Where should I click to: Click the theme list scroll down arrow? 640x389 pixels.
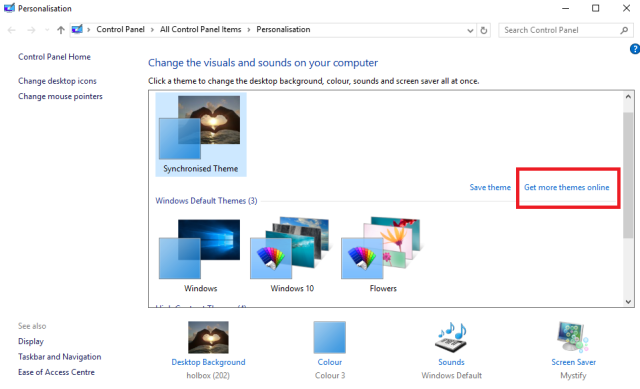(628, 302)
